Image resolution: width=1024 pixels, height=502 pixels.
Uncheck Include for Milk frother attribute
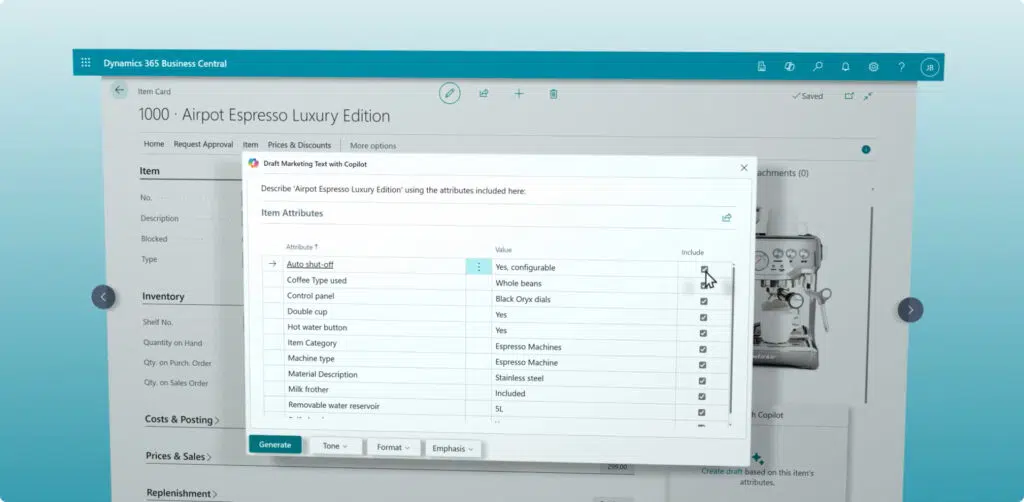702,396
